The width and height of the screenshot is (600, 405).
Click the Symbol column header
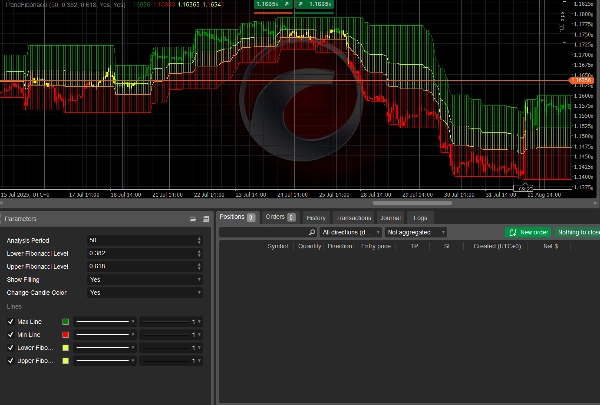(x=278, y=246)
